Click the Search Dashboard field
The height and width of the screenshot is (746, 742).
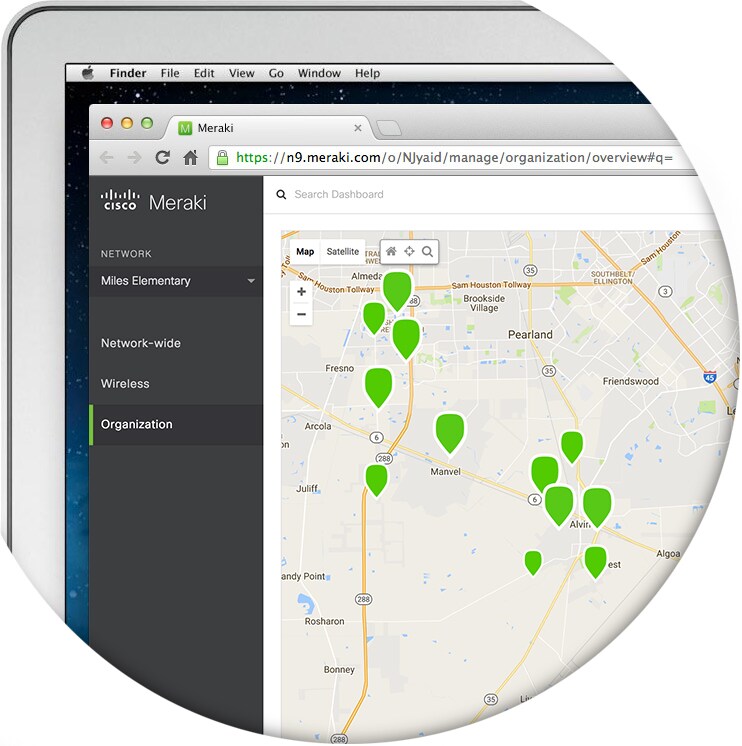click(339, 194)
